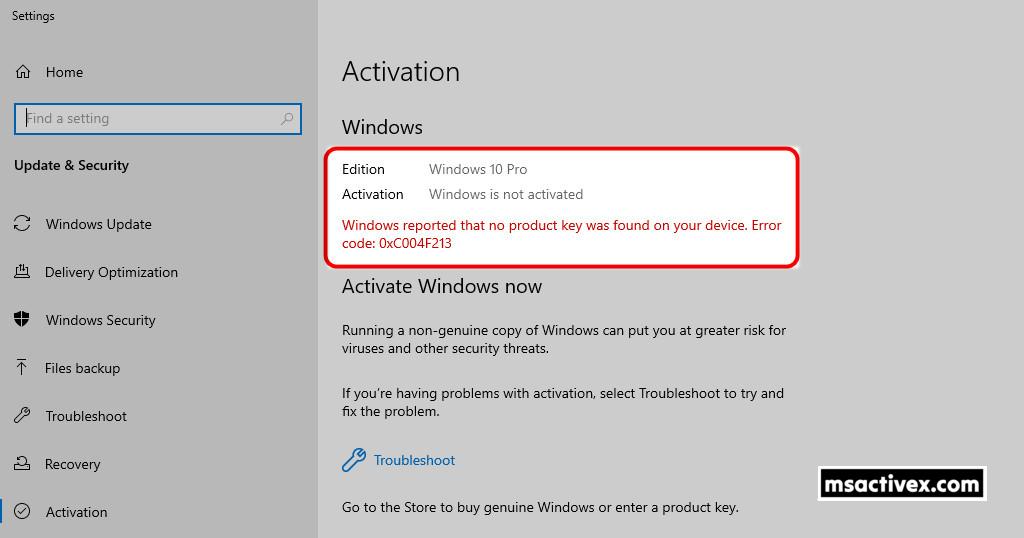Select the Delivery Optimization icon
1024x538 pixels.
22,272
